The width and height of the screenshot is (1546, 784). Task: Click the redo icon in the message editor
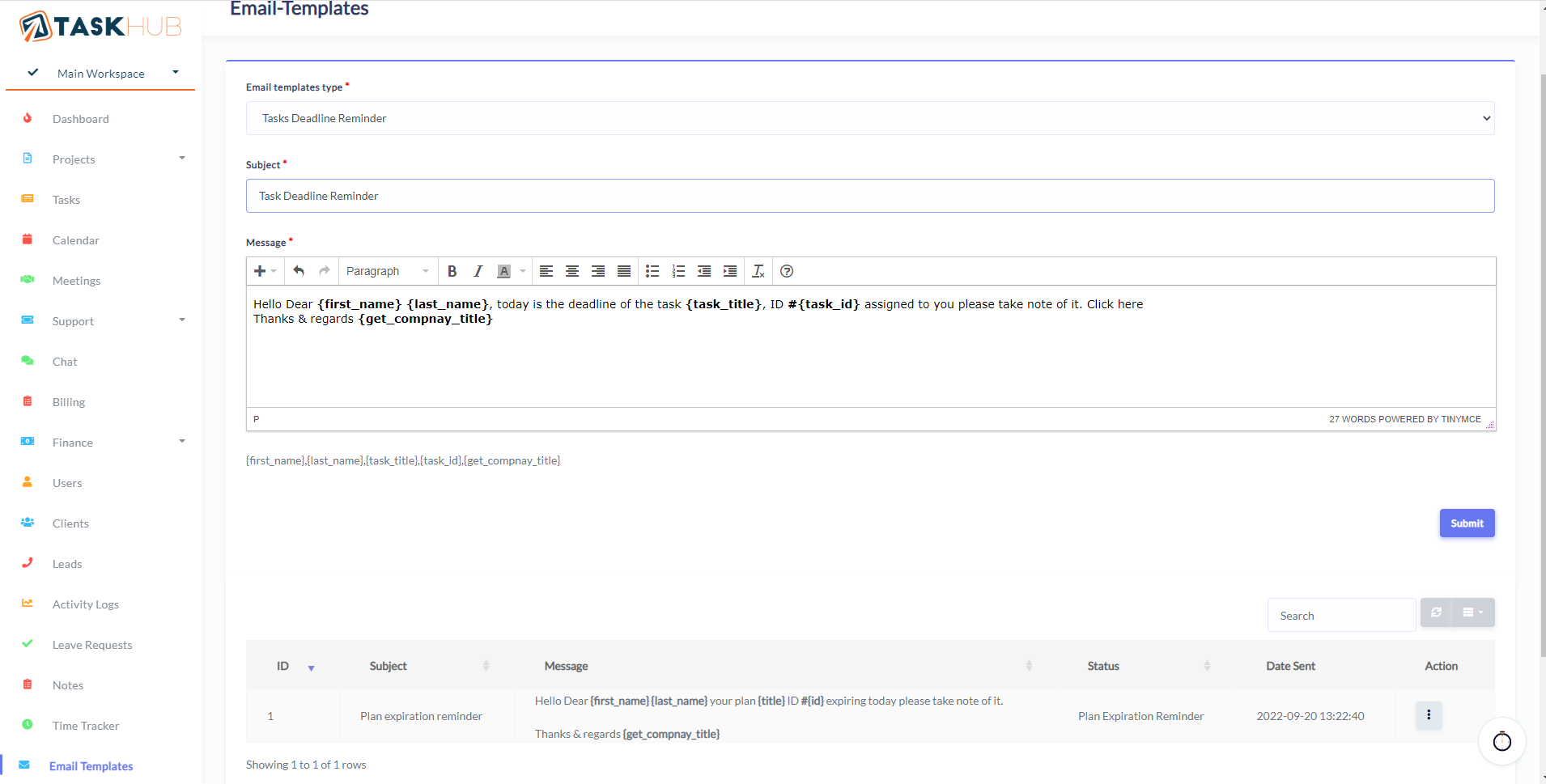coord(322,271)
